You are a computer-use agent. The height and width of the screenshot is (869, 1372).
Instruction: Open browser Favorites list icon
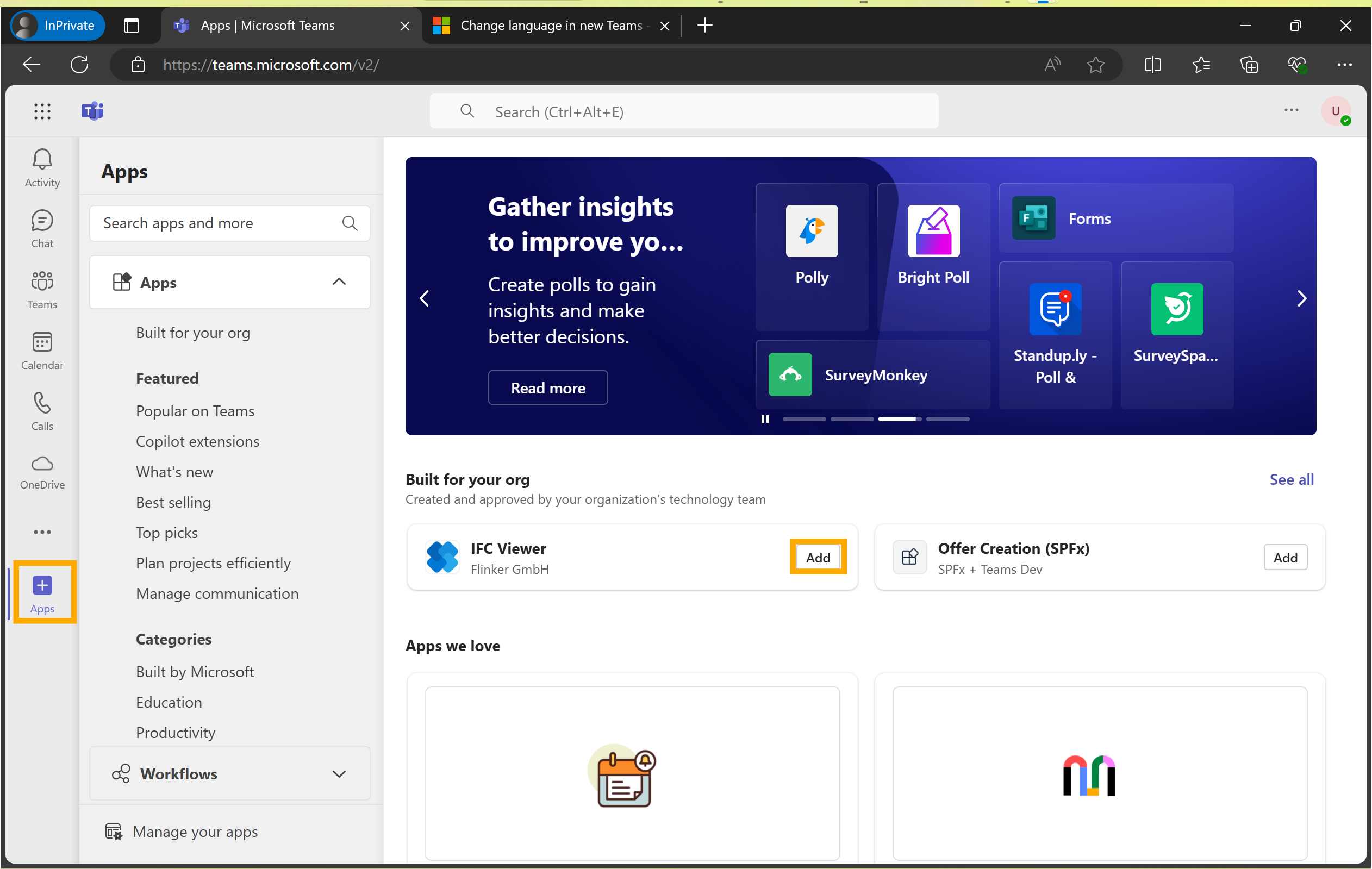tap(1200, 64)
